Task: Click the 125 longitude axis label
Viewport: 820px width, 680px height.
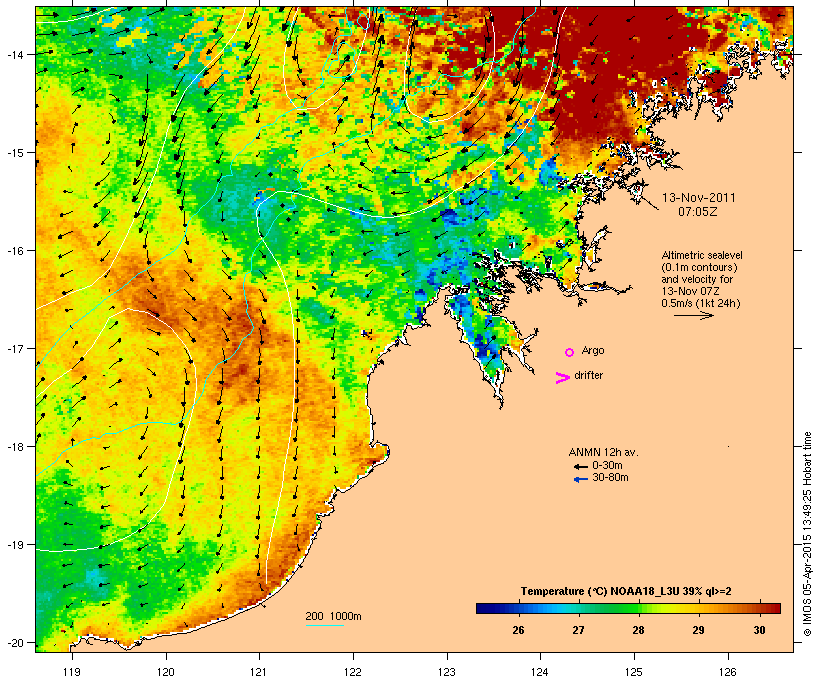Action: pos(634,672)
